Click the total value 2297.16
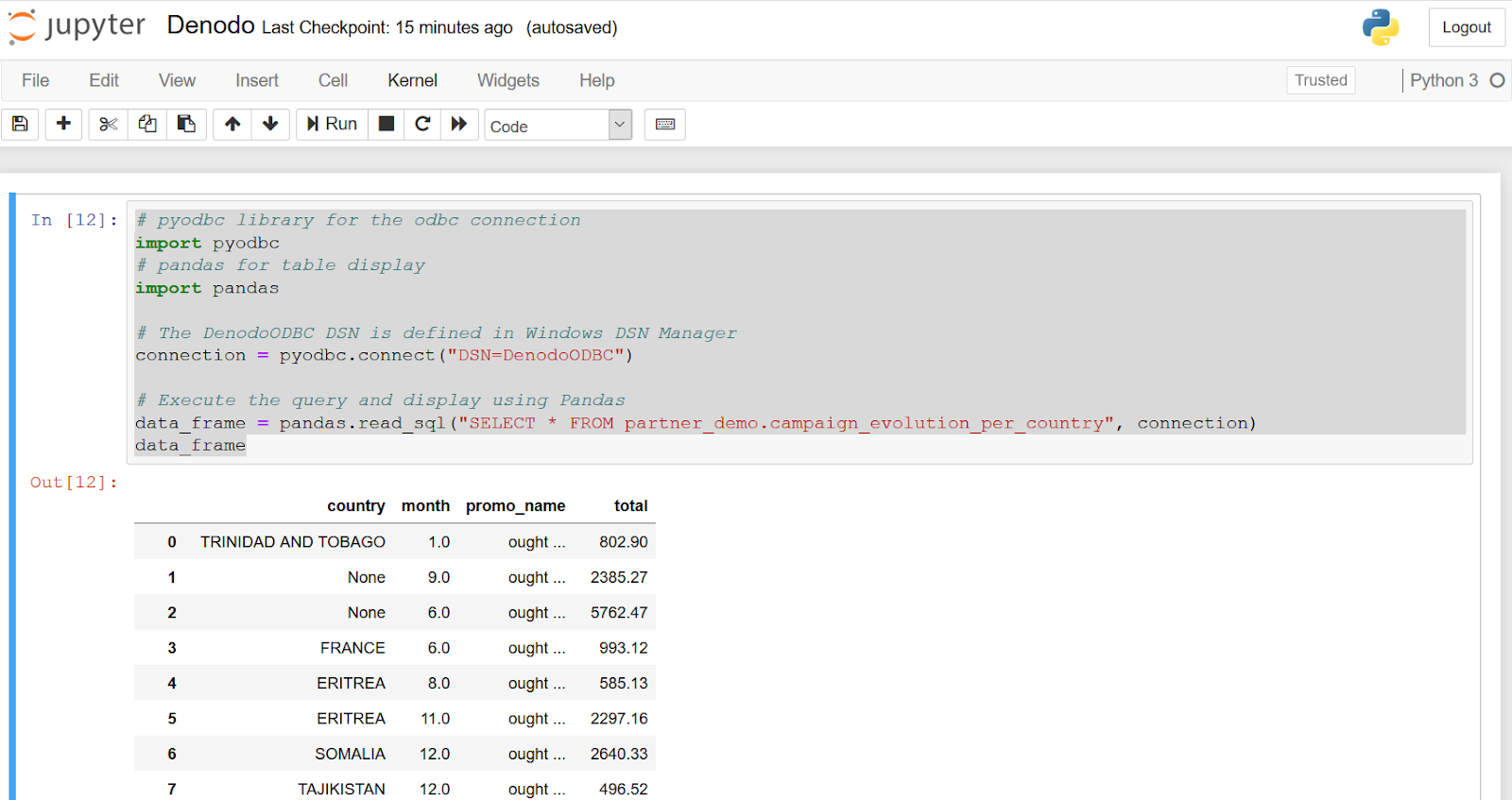The image size is (1512, 800). pyautogui.click(x=619, y=719)
